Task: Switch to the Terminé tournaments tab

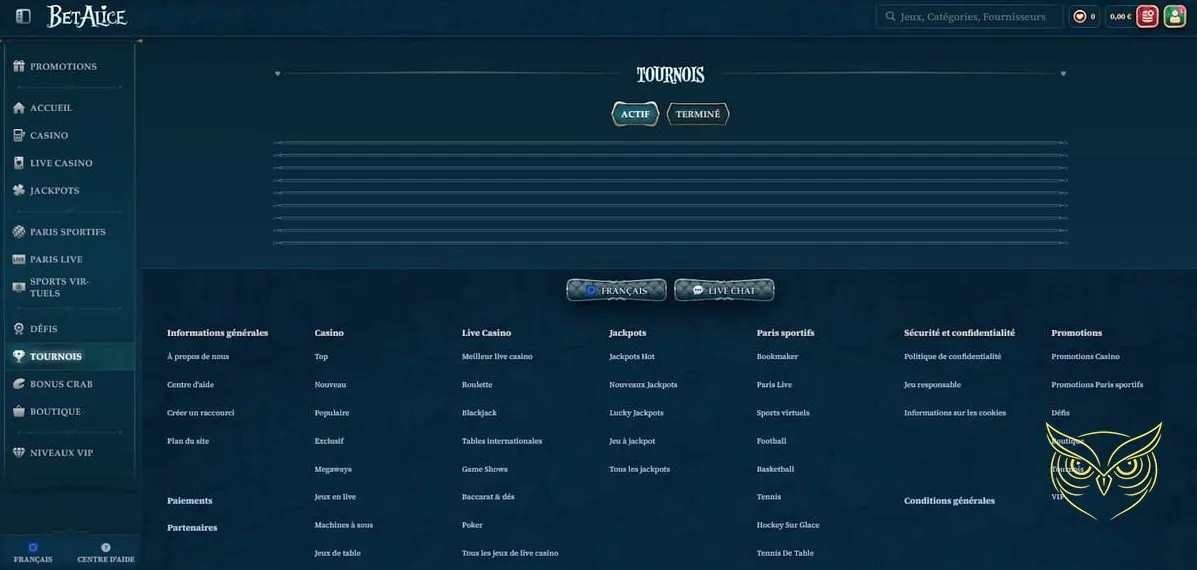Action: 698,114
